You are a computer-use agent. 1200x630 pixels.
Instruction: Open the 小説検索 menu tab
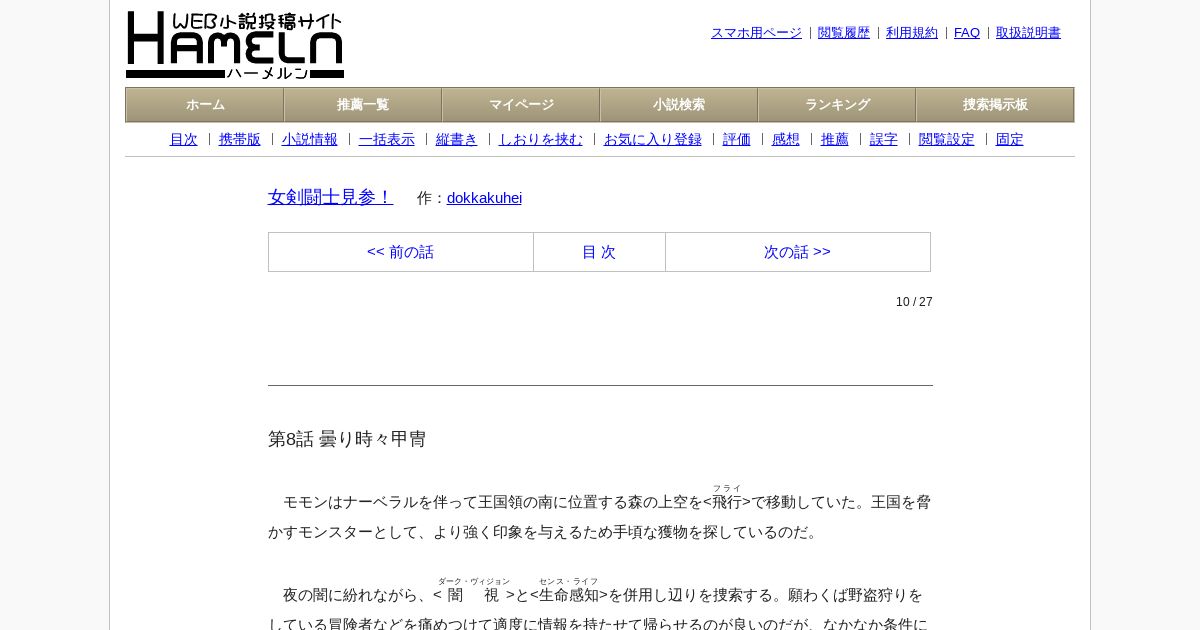pyautogui.click(x=679, y=105)
